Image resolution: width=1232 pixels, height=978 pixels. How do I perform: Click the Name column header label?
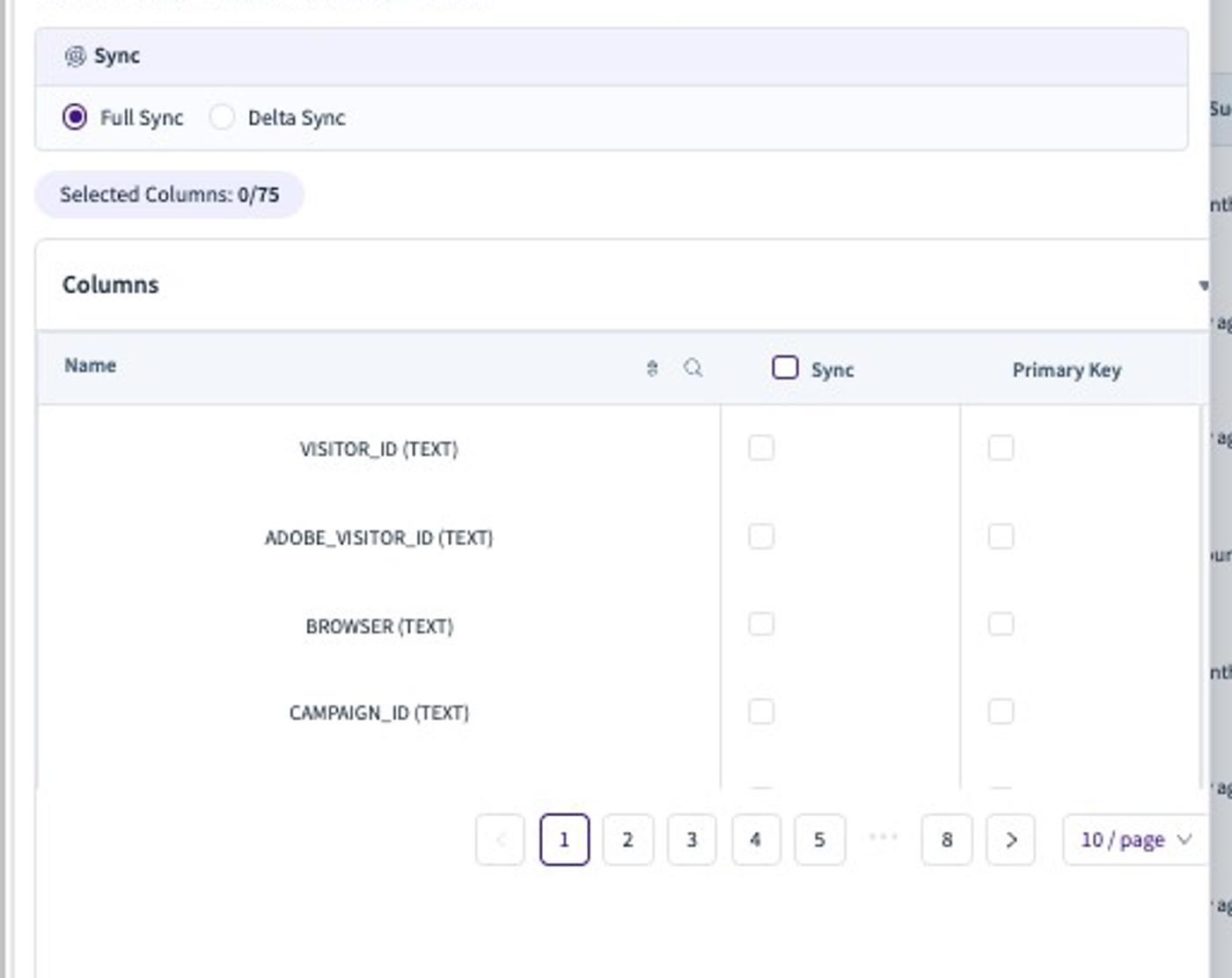coord(90,365)
